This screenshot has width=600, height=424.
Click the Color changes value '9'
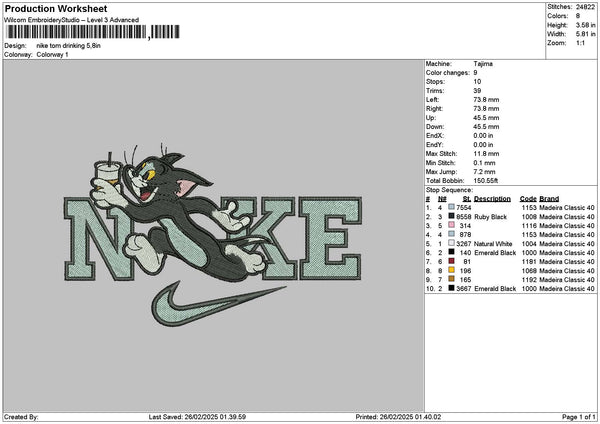(x=475, y=73)
